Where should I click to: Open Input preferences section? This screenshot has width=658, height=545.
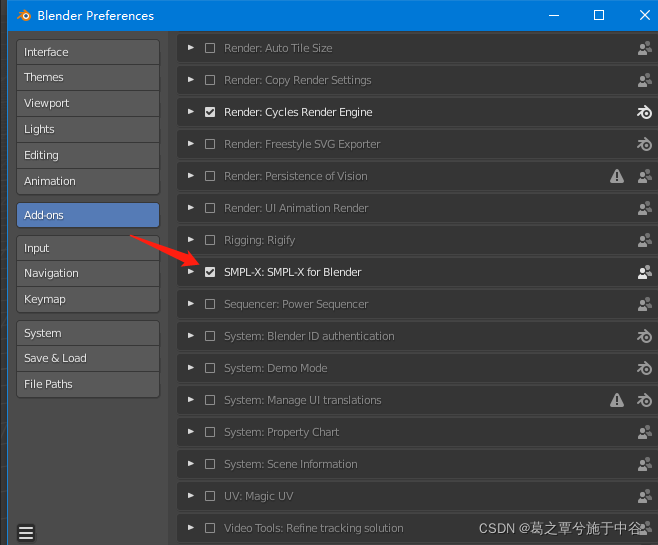point(88,248)
